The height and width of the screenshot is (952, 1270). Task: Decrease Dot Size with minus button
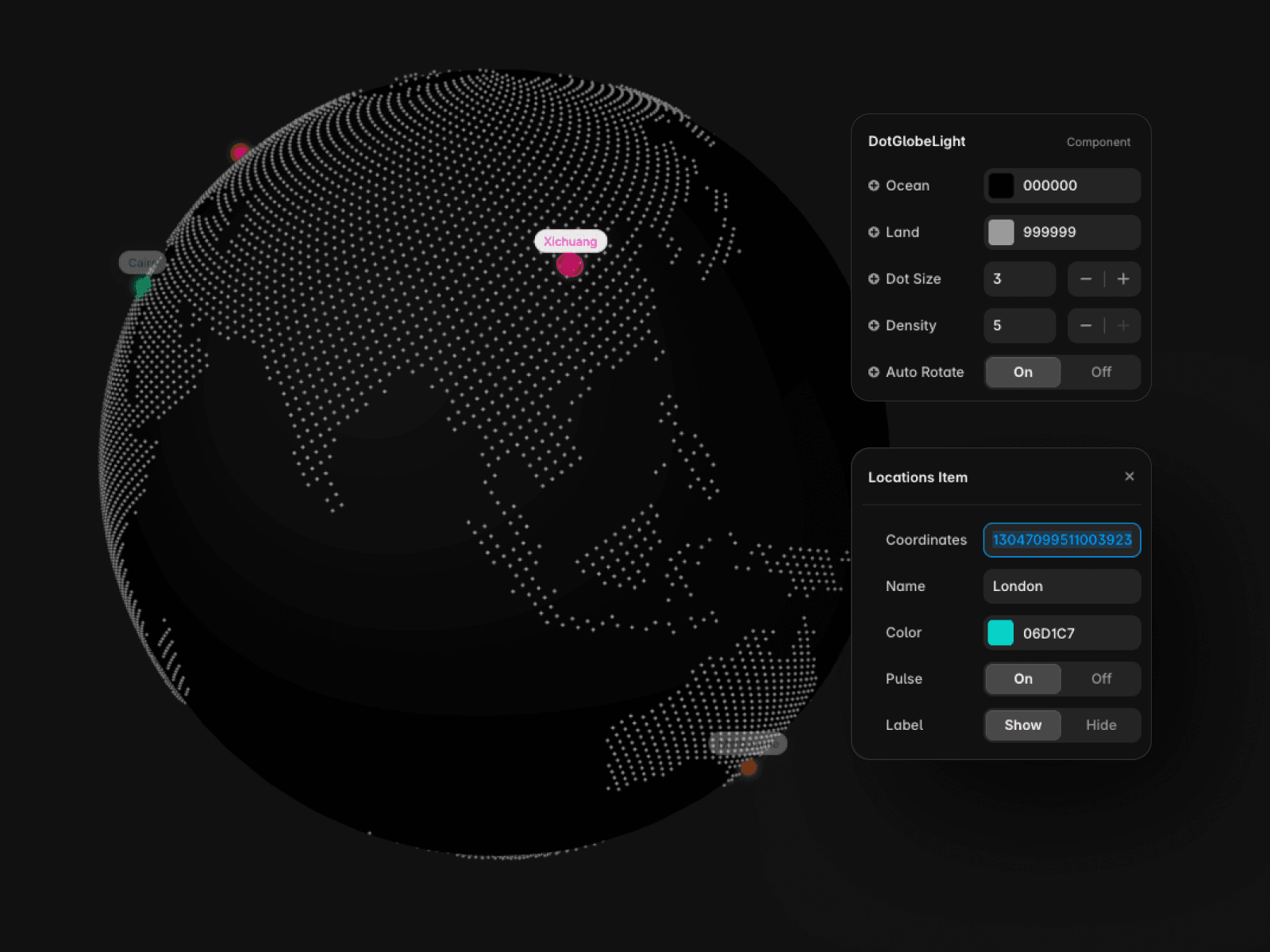[1086, 279]
